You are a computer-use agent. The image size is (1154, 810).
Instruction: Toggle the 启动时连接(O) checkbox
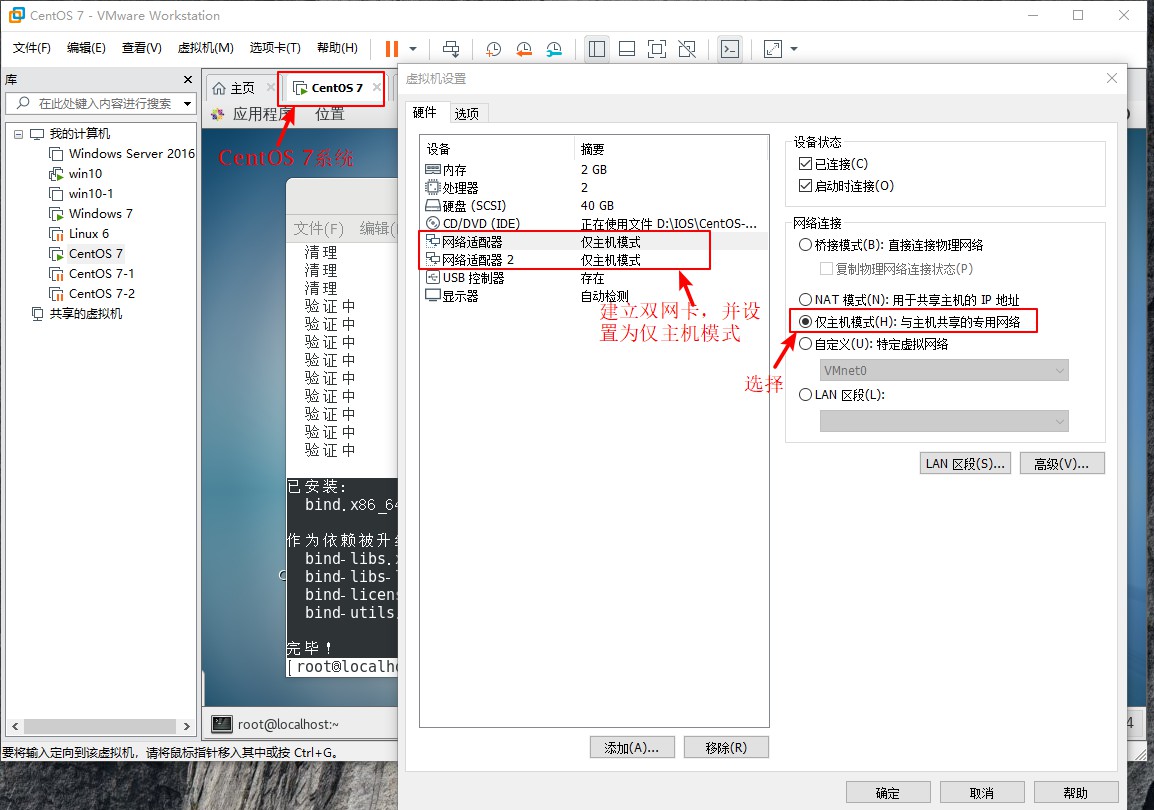point(805,185)
